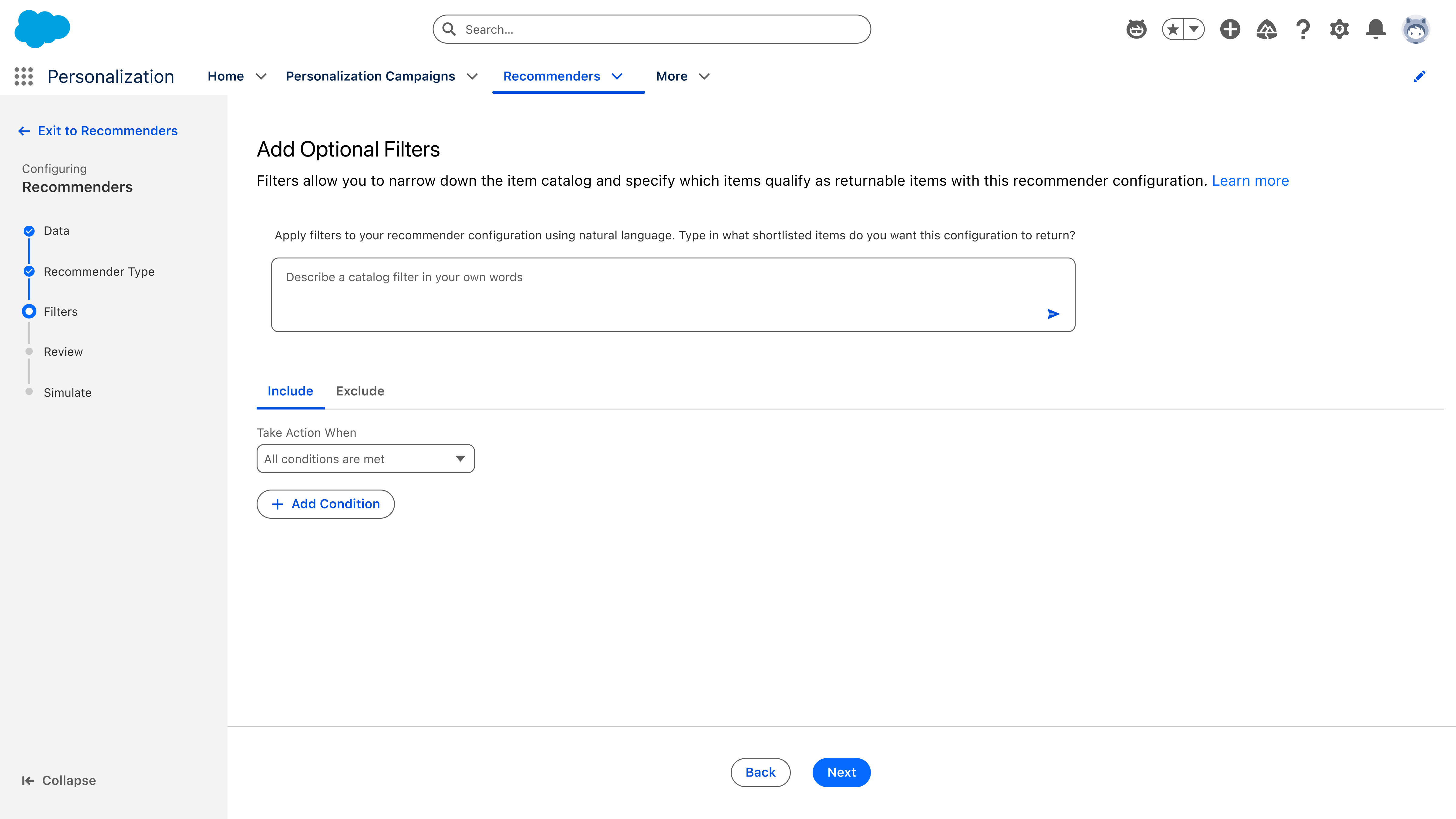Click the Filters current step circle
Viewport: 1456px width, 819px height.
pos(29,312)
